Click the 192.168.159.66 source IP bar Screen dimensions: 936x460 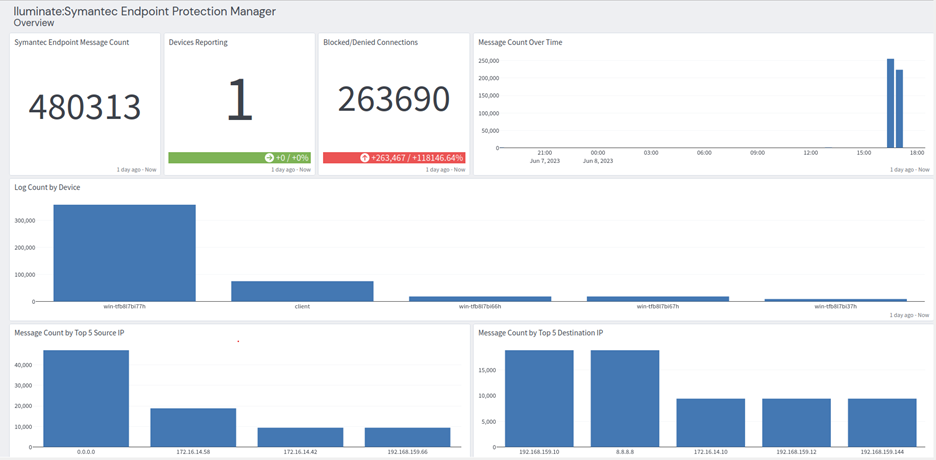[408, 437]
